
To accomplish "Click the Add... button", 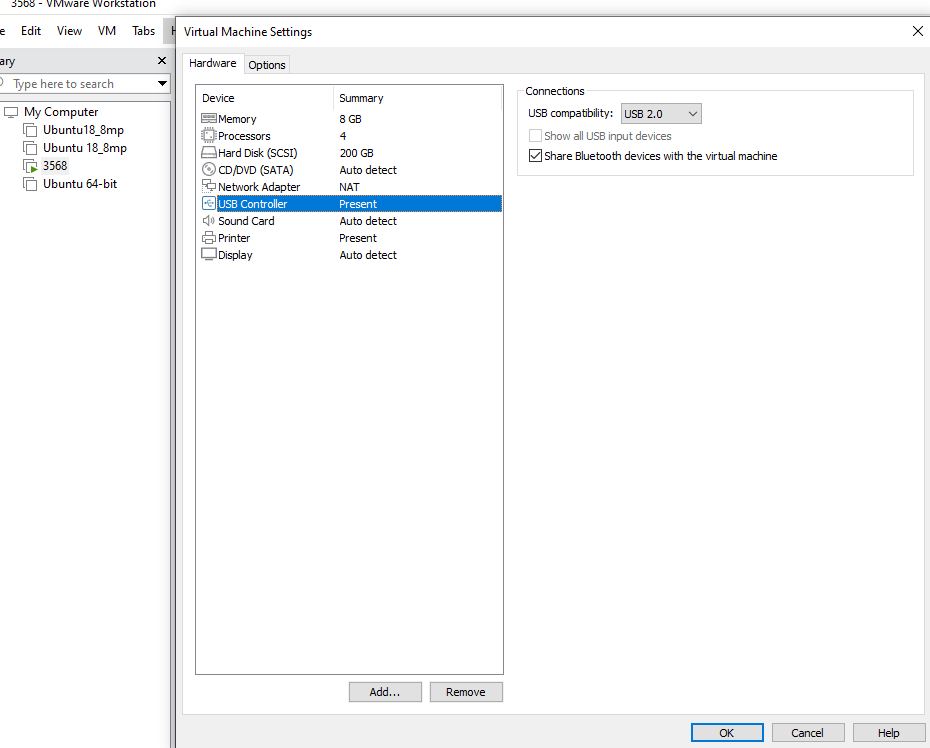I will 385,692.
